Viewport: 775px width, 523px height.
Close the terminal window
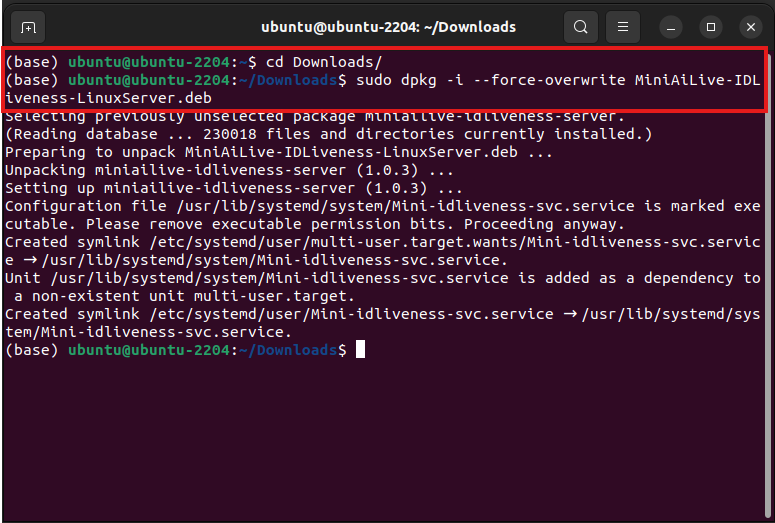(x=750, y=26)
